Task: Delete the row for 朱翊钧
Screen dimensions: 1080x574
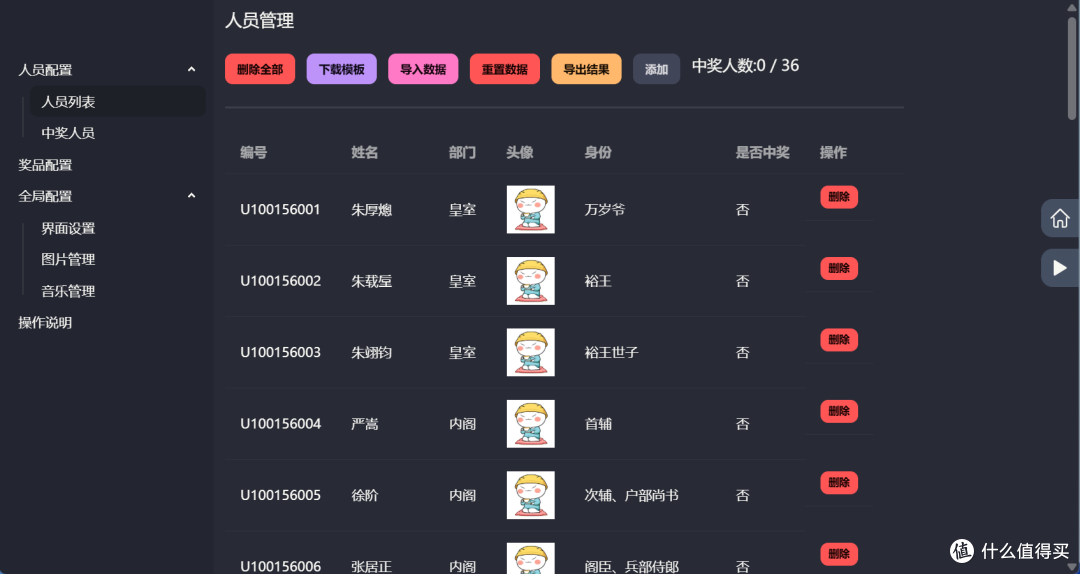Action: click(x=839, y=340)
